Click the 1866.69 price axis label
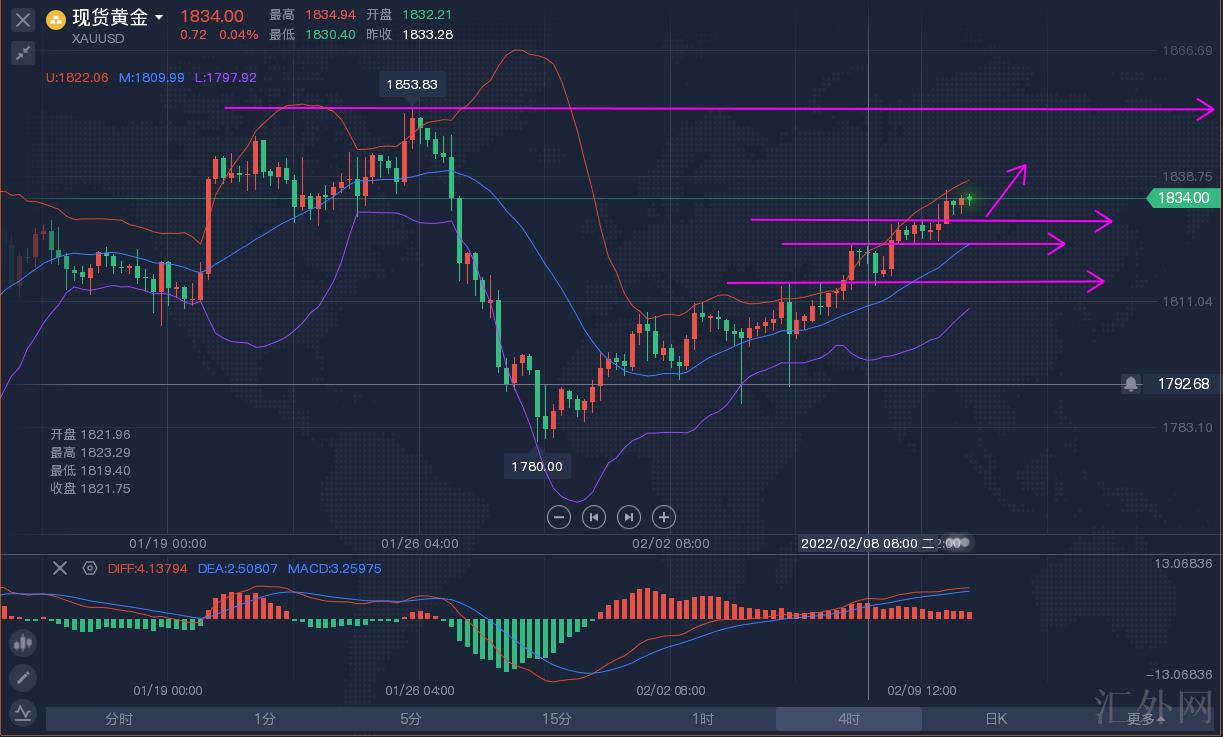Viewport: 1223px width, 737px height. (1185, 50)
